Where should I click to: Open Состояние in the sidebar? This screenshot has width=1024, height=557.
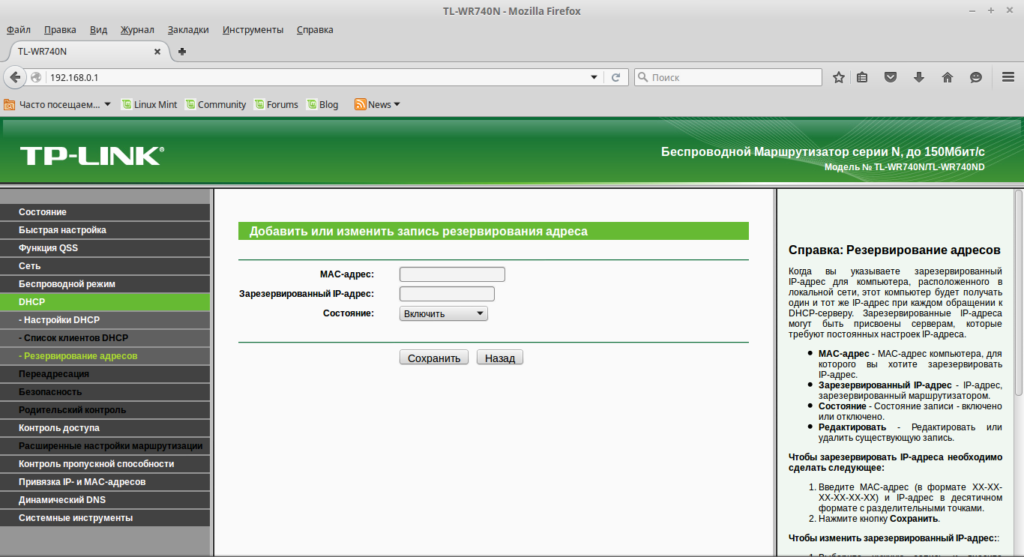pyautogui.click(x=105, y=212)
